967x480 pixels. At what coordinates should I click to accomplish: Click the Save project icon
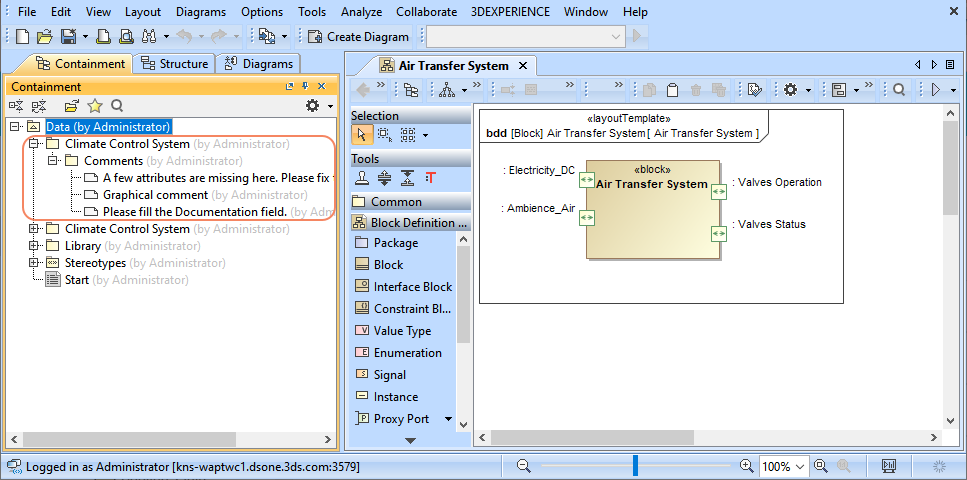pos(68,36)
